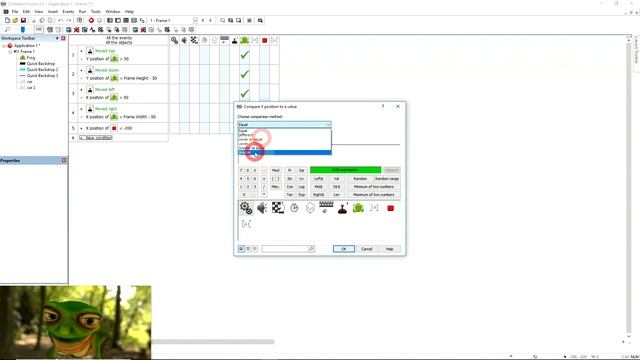Click the green Valid expression bar
The image size is (640, 360).
point(345,170)
